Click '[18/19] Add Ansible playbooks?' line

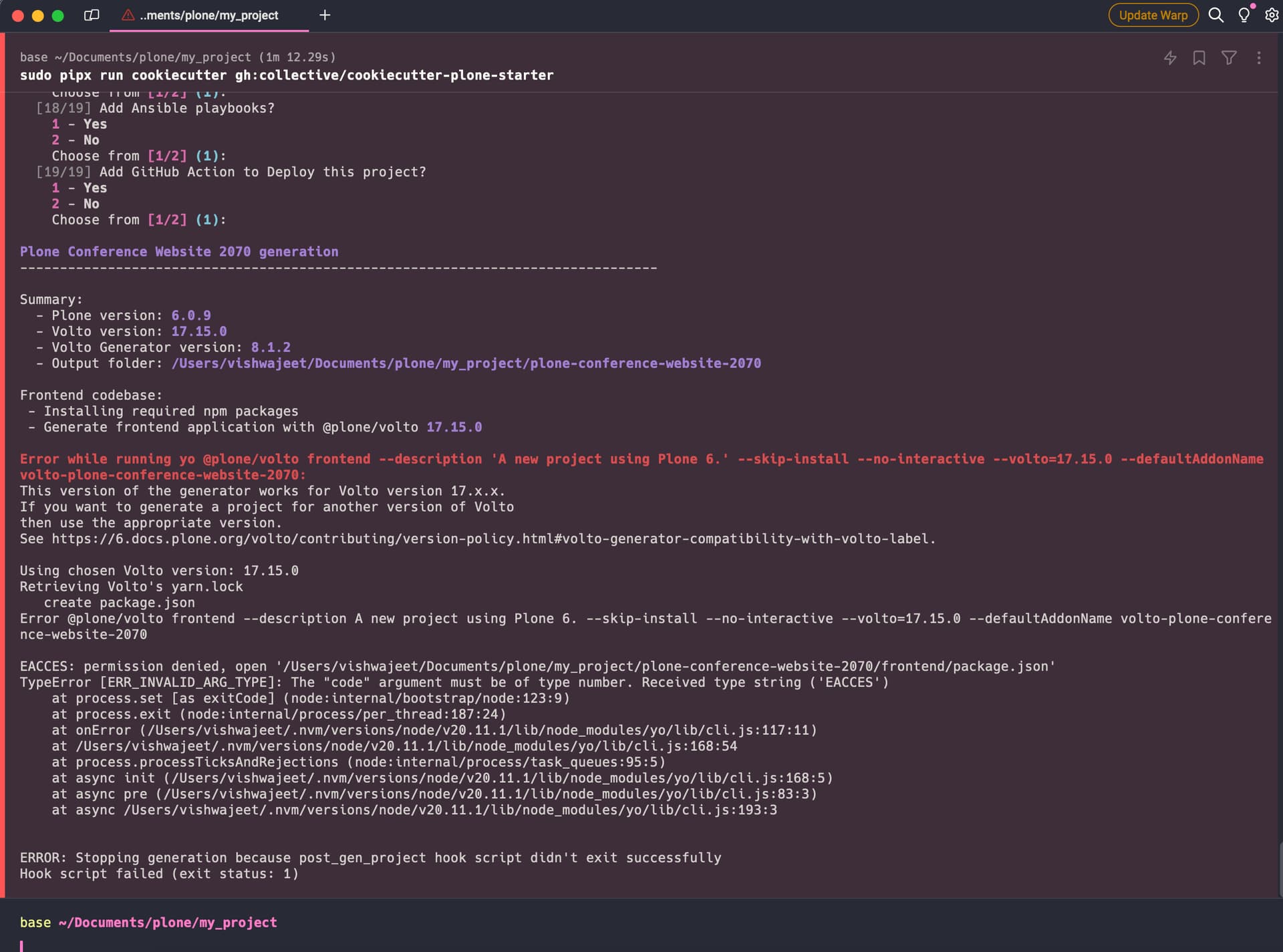point(155,108)
